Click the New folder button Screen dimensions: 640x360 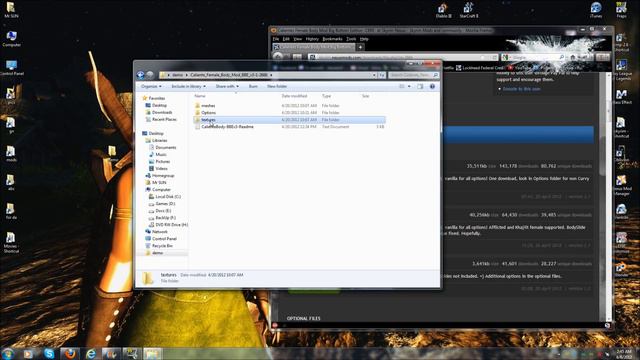(277, 87)
